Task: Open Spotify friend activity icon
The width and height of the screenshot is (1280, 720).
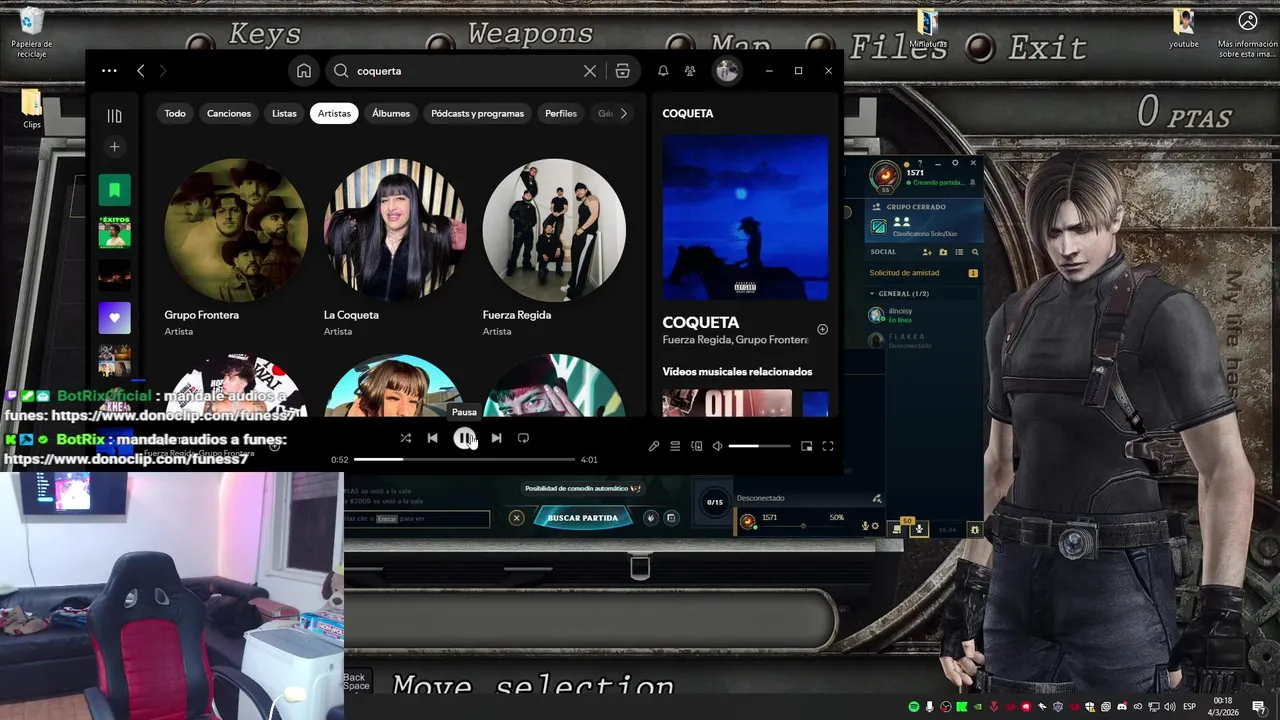Action: click(690, 71)
